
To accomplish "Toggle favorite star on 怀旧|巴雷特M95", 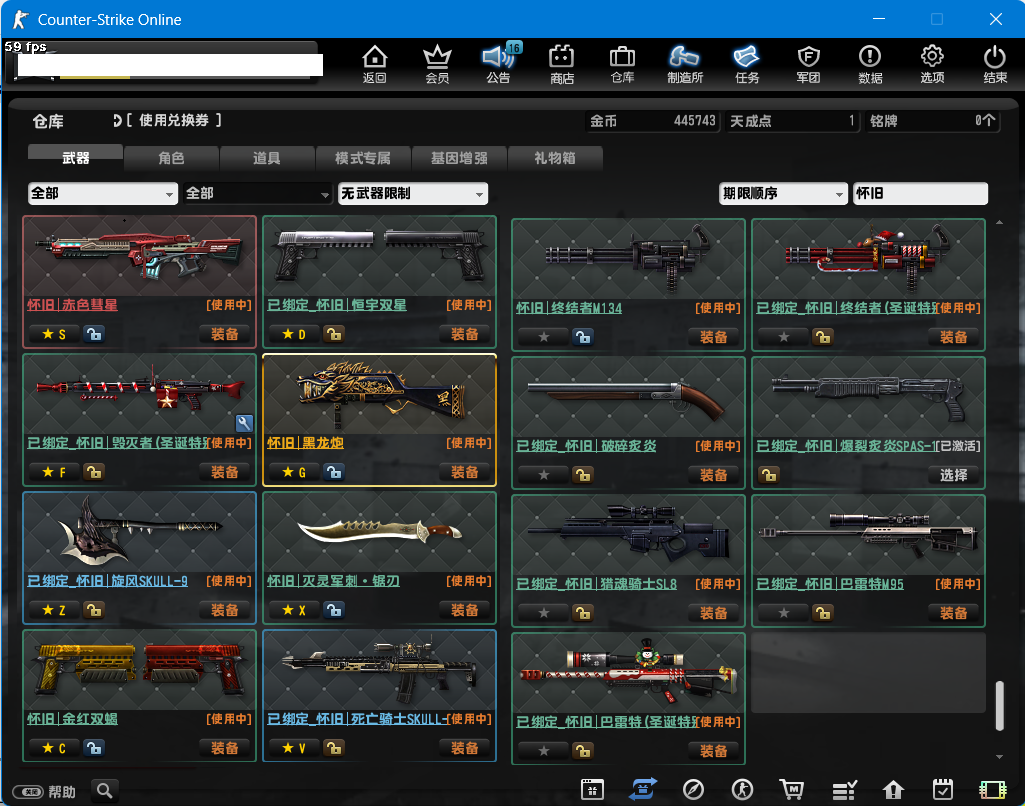I will point(784,613).
